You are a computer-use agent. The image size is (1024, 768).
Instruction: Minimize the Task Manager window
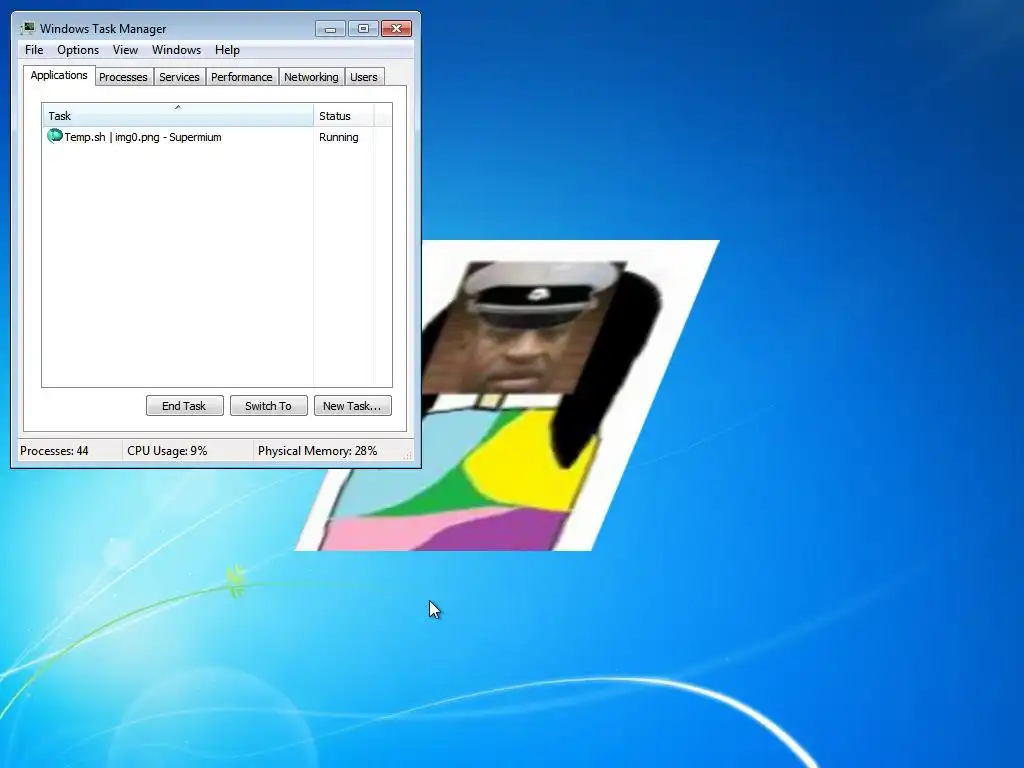(330, 29)
